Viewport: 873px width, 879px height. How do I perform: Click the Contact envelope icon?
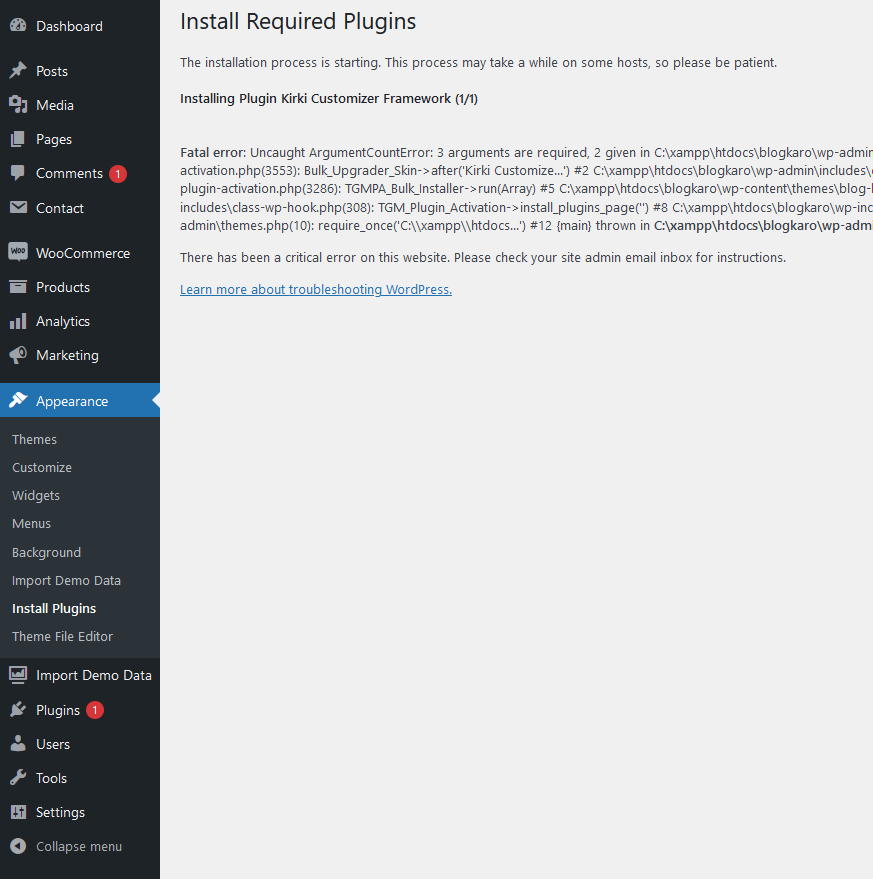(18, 208)
